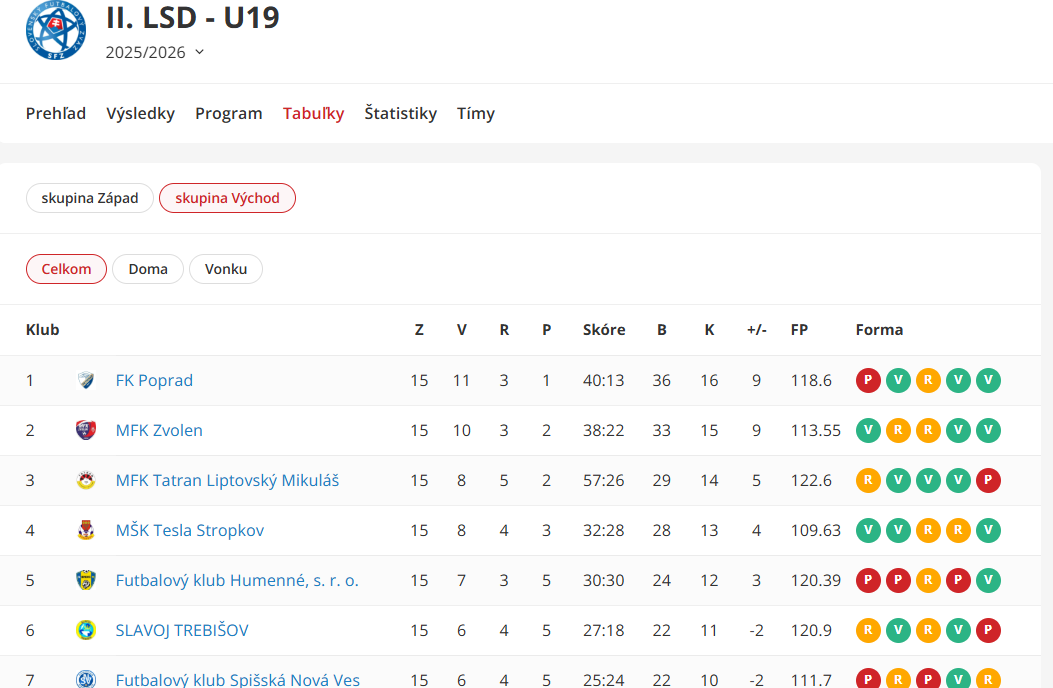
Task: Click FK Poprad's first red P form badge
Action: click(868, 380)
